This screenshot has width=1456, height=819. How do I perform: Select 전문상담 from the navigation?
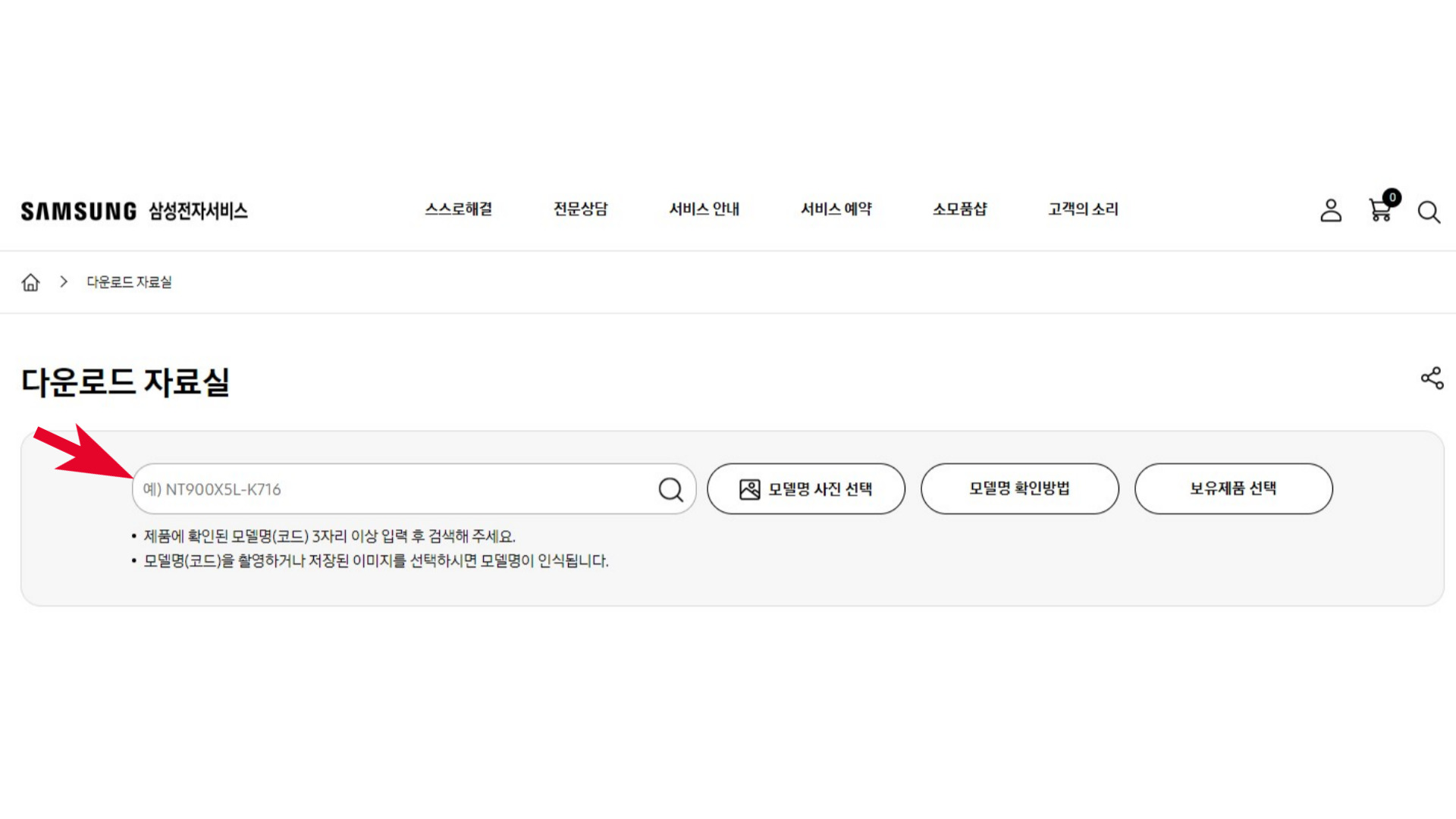click(581, 210)
